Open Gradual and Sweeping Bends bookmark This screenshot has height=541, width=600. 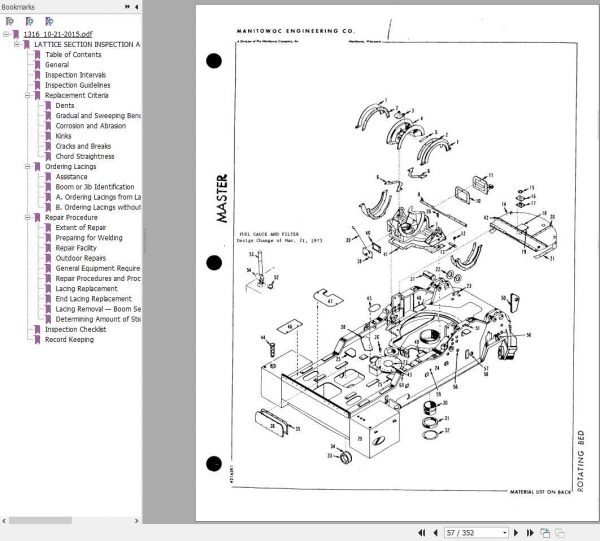(98, 116)
